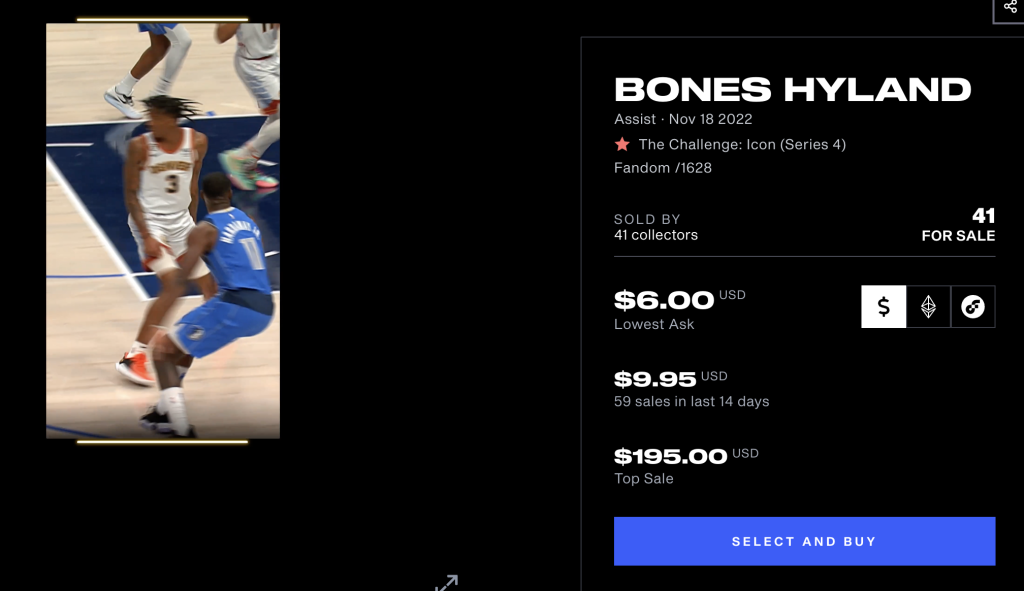The height and width of the screenshot is (591, 1024).
Task: View the 41 collectors selling
Action: click(656, 235)
